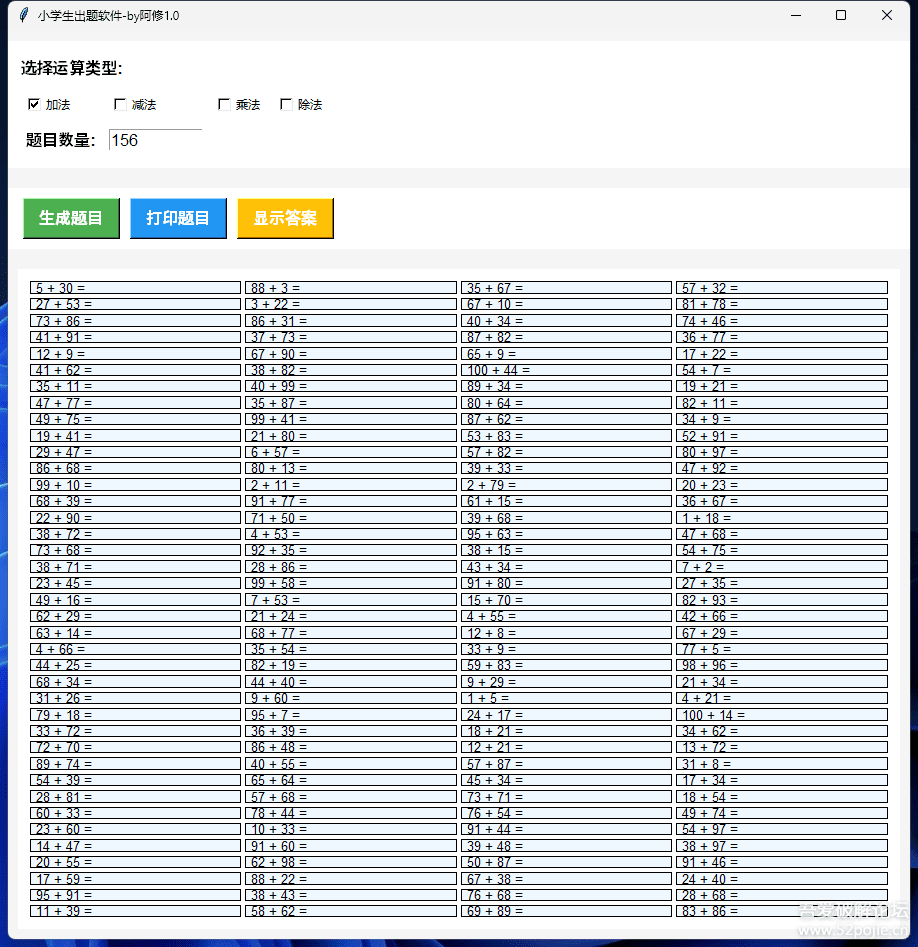Viewport: 918px width, 947px height.
Task: Click the answer box for 7 + 2
Action: [x=781, y=566]
